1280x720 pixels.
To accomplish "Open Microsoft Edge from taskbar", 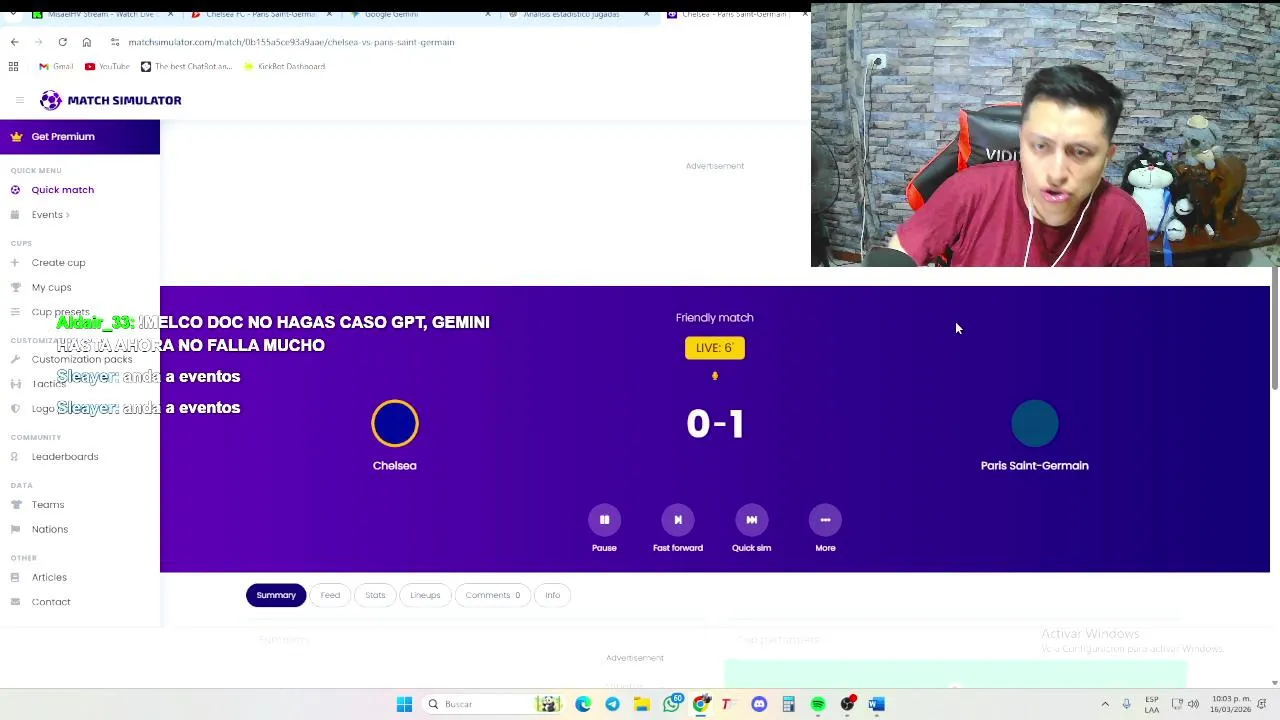I will point(583,704).
